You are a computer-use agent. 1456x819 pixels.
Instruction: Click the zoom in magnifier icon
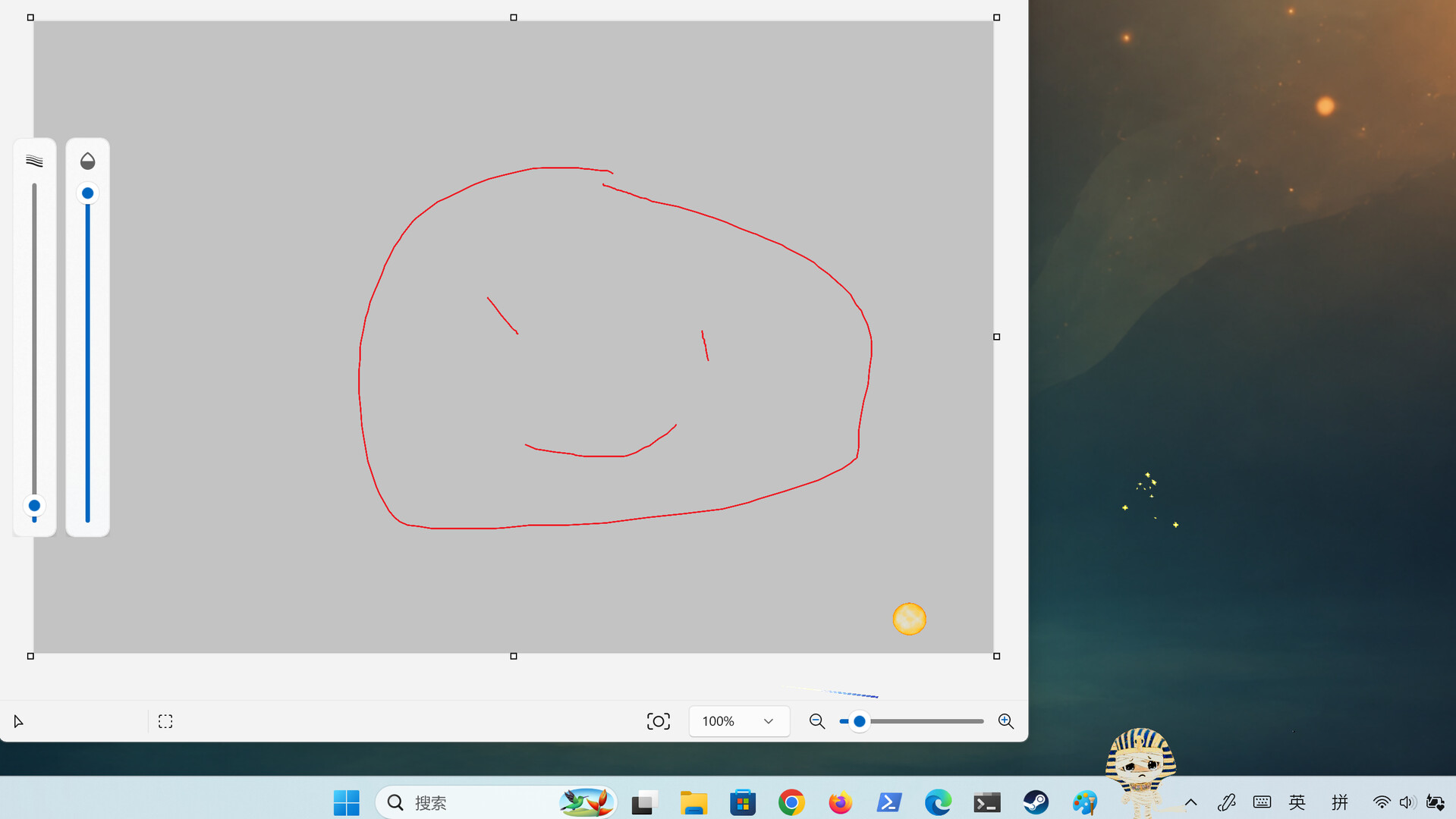(1006, 721)
